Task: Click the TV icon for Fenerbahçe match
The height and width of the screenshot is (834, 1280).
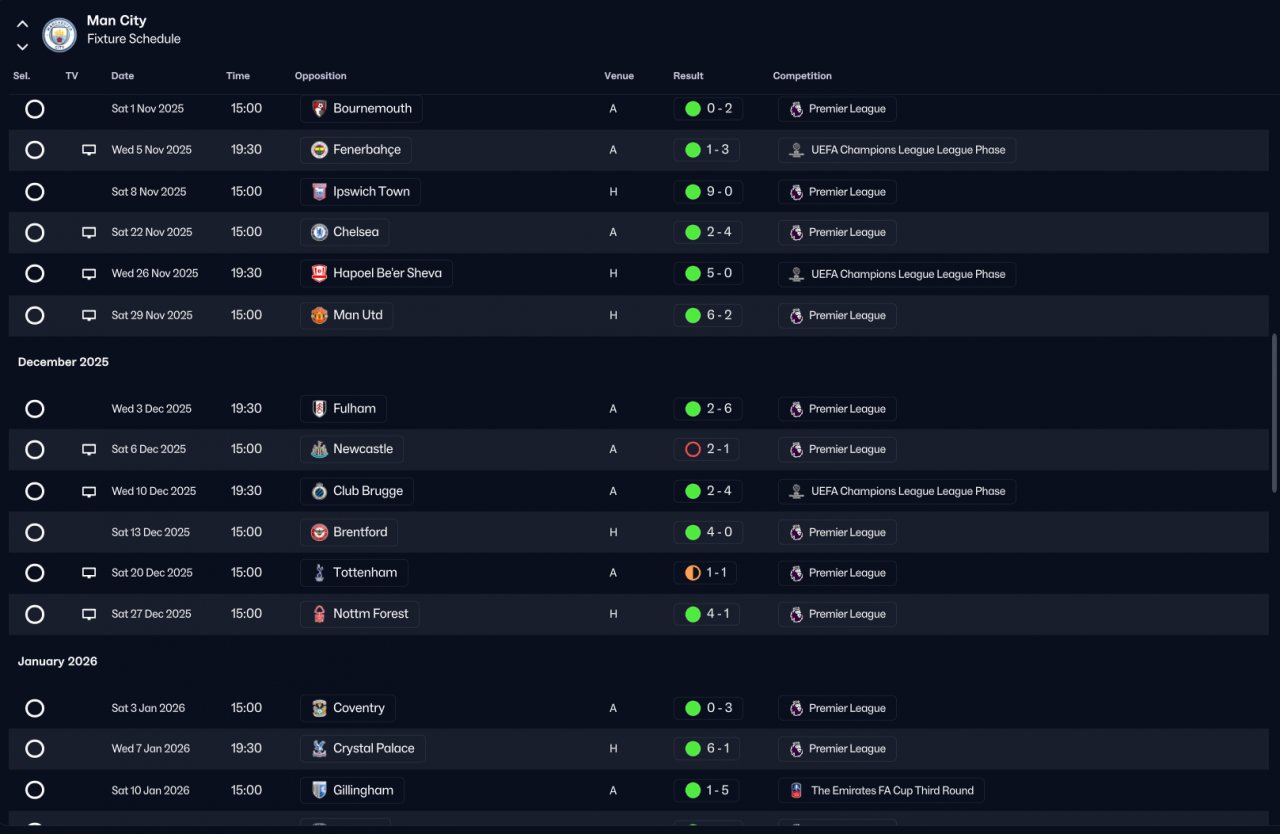Action: 89,150
